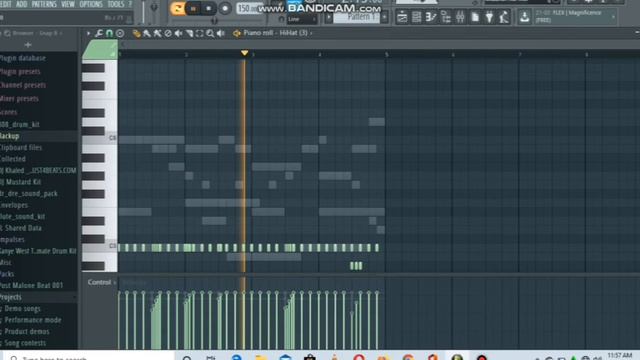Adjust the main volume slider knob
The width and height of the screenshot is (640, 360).
pyautogui.click(x=154, y=7)
